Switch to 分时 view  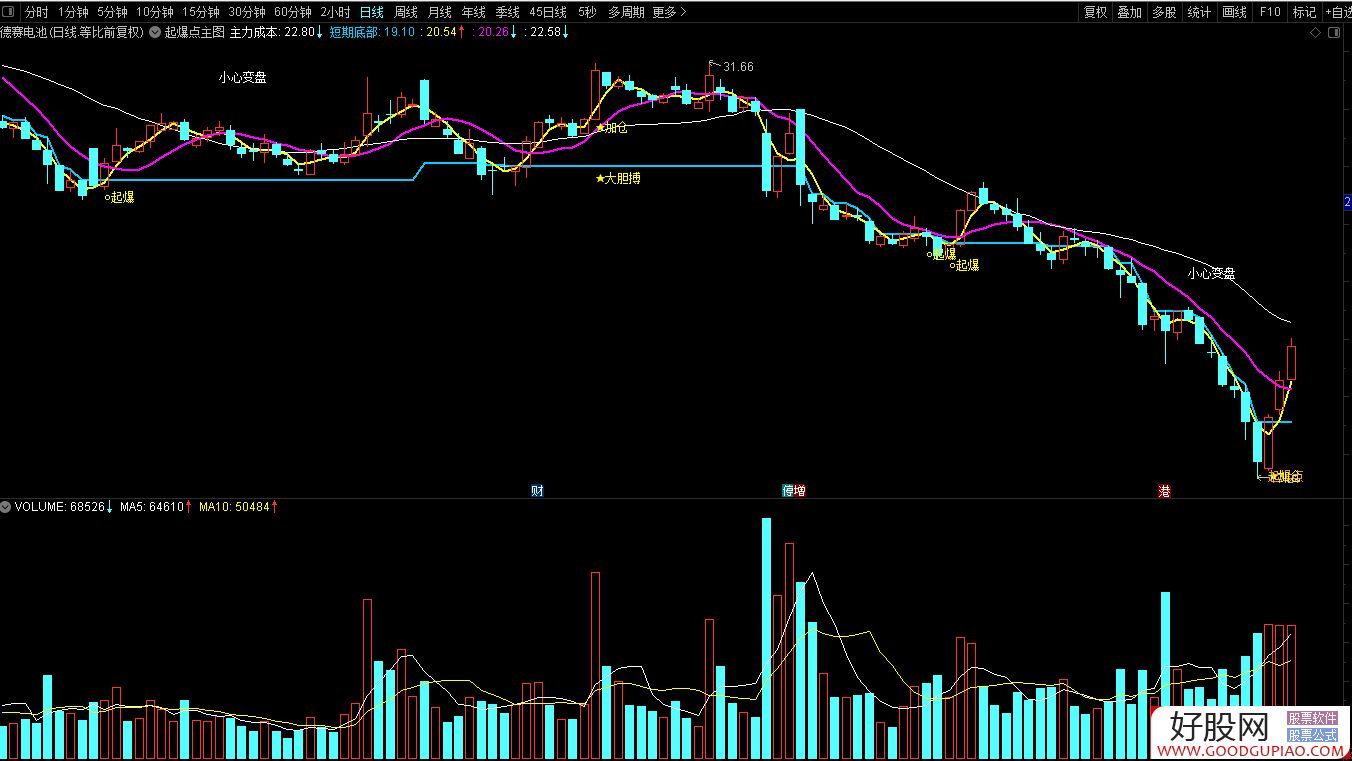(36, 12)
